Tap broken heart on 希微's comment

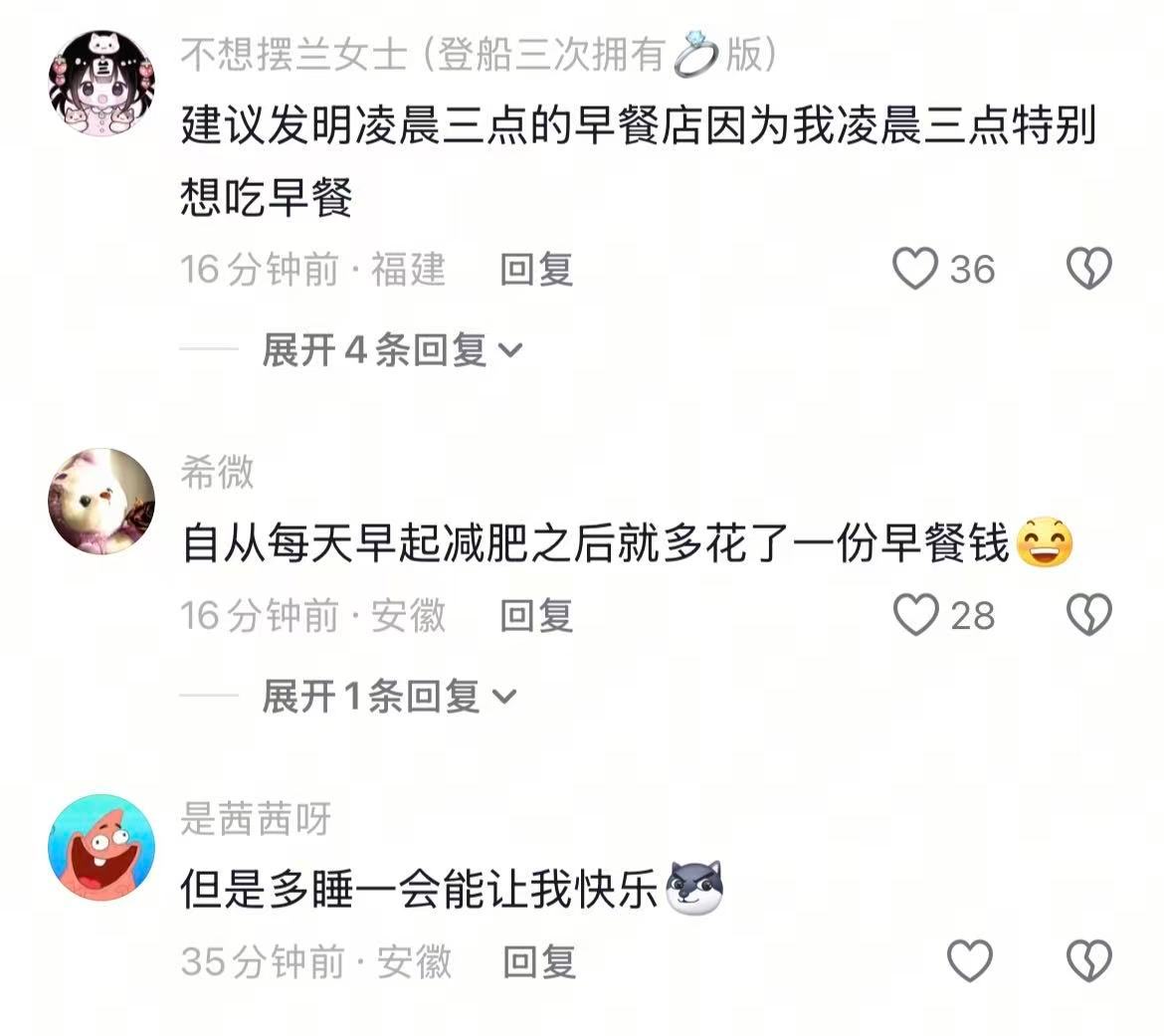click(x=1089, y=615)
